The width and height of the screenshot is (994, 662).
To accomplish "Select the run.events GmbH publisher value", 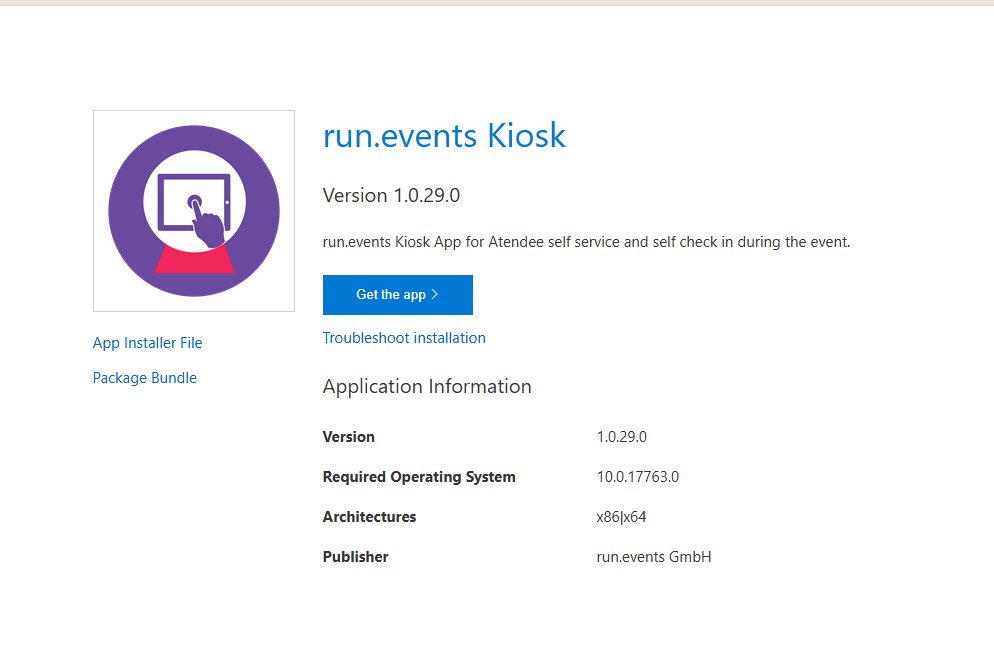I will tap(654, 557).
